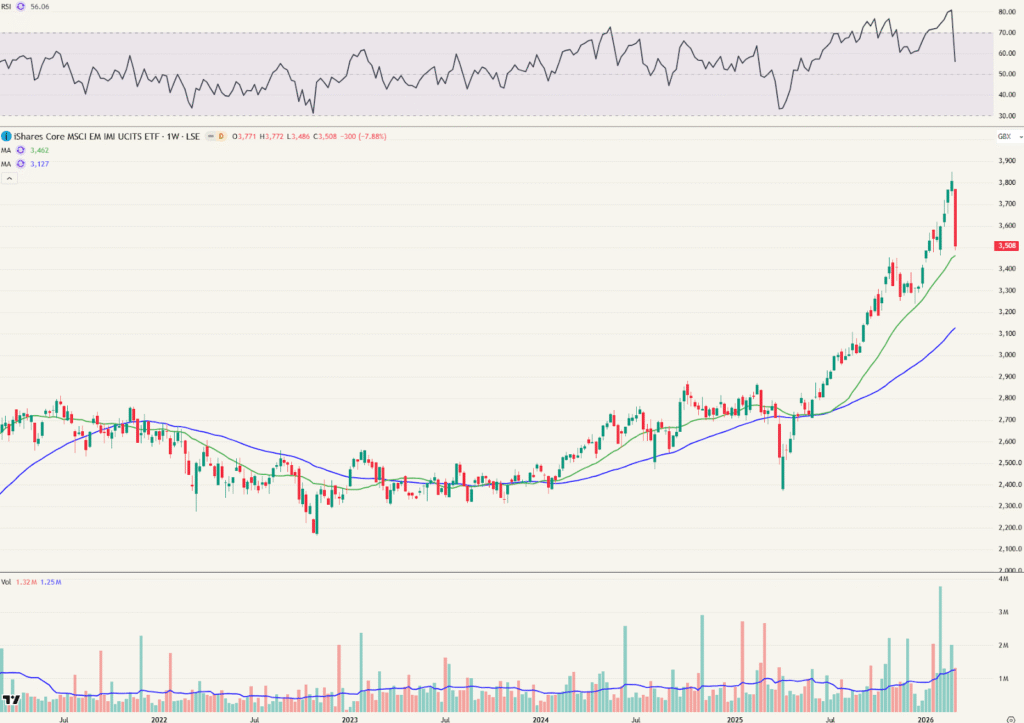Click the Vol label in the volume pane
Screen dimensions: 1024x723
[7, 582]
